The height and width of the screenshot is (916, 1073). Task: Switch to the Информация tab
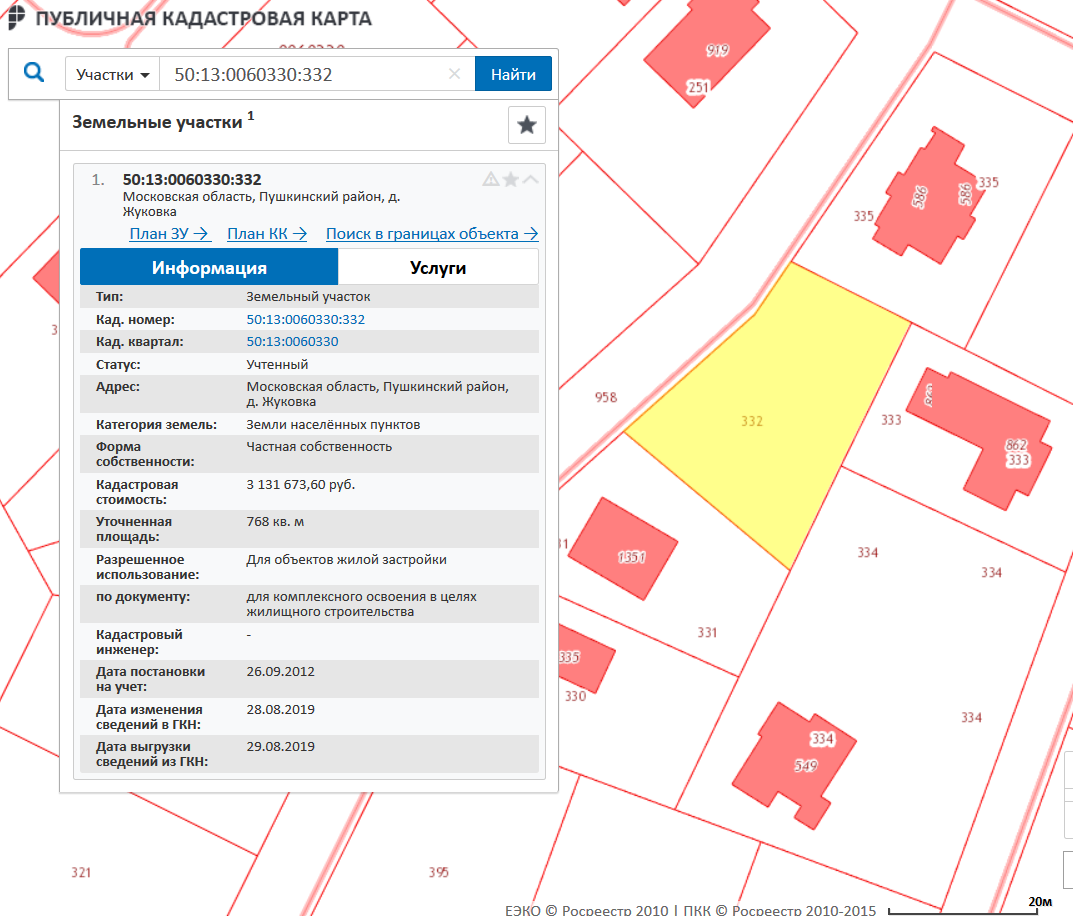click(x=209, y=268)
